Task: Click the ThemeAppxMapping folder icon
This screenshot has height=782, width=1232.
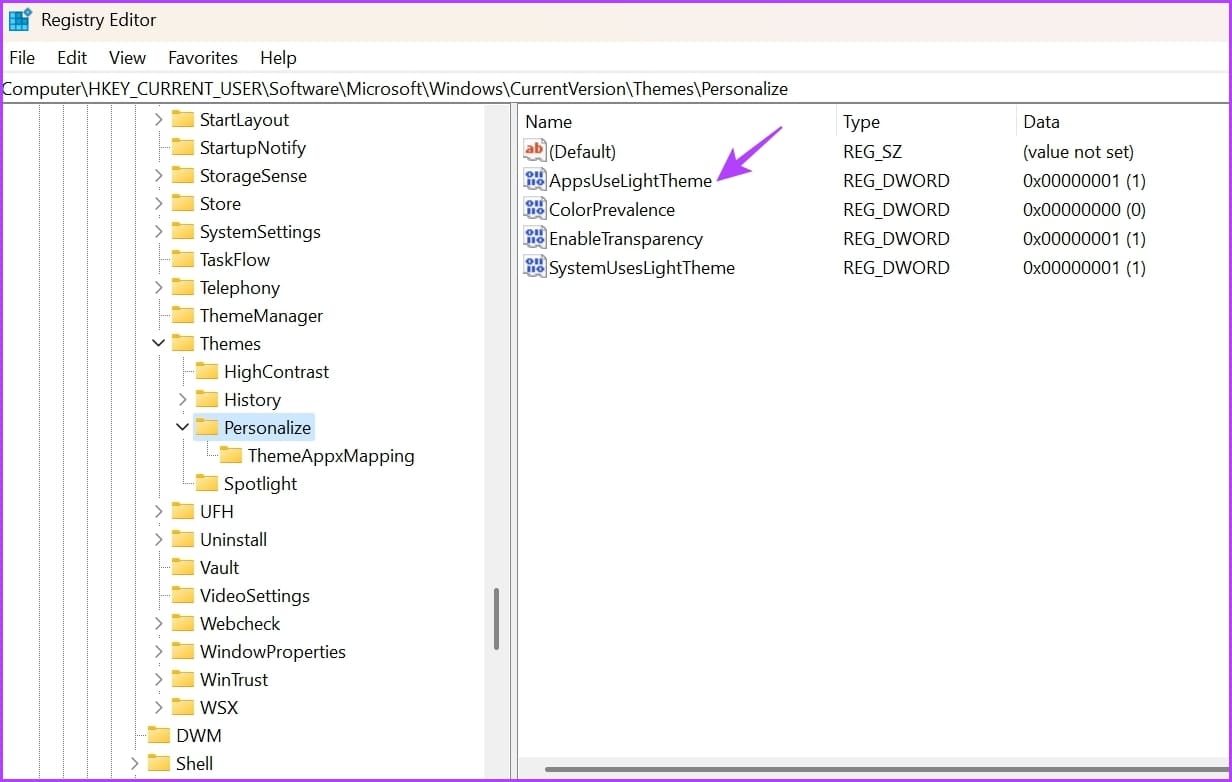Action: click(x=231, y=455)
